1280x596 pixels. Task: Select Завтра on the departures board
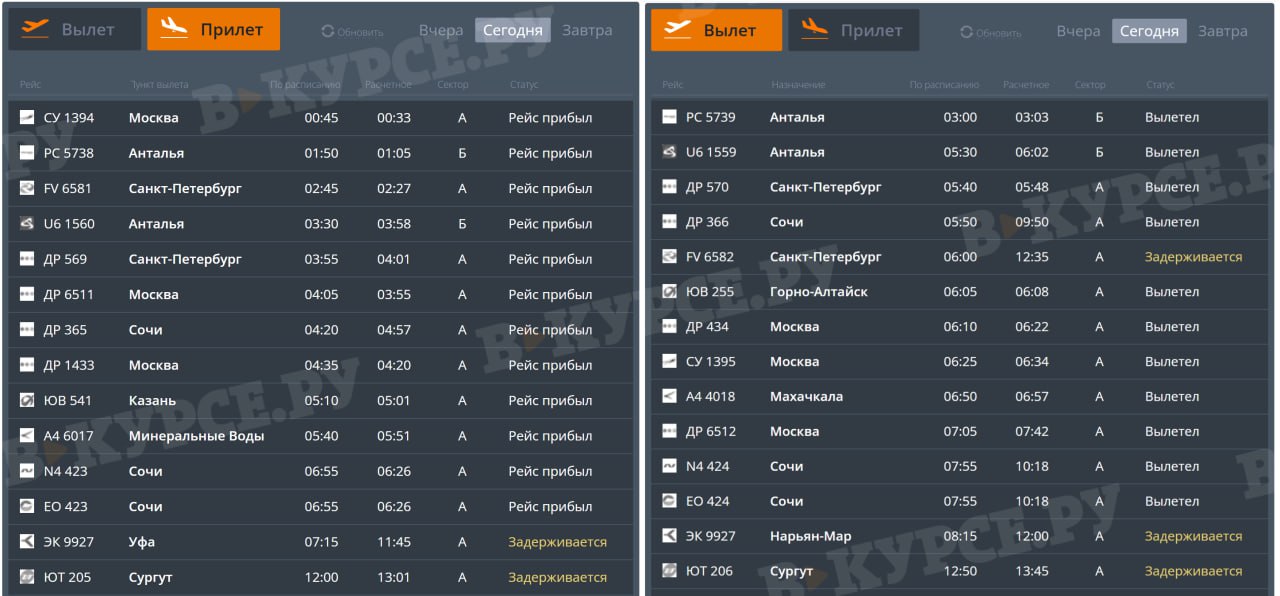coord(1222,31)
